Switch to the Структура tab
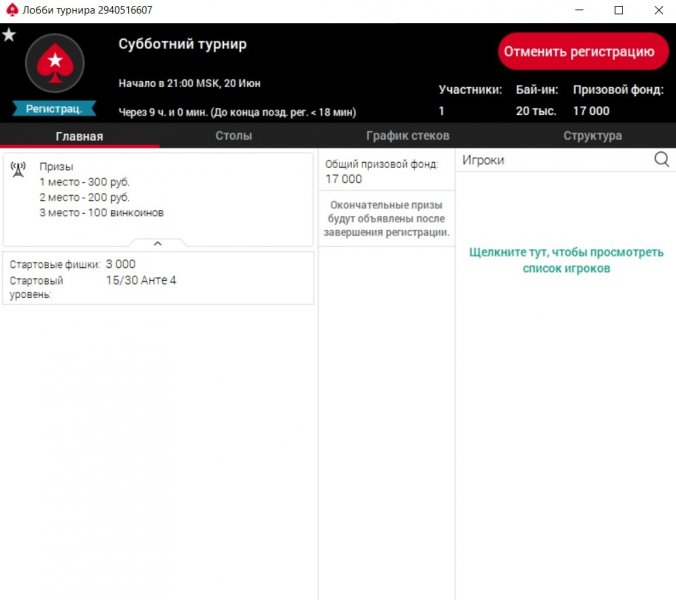Screen dimensions: 676x600 click(x=592, y=136)
